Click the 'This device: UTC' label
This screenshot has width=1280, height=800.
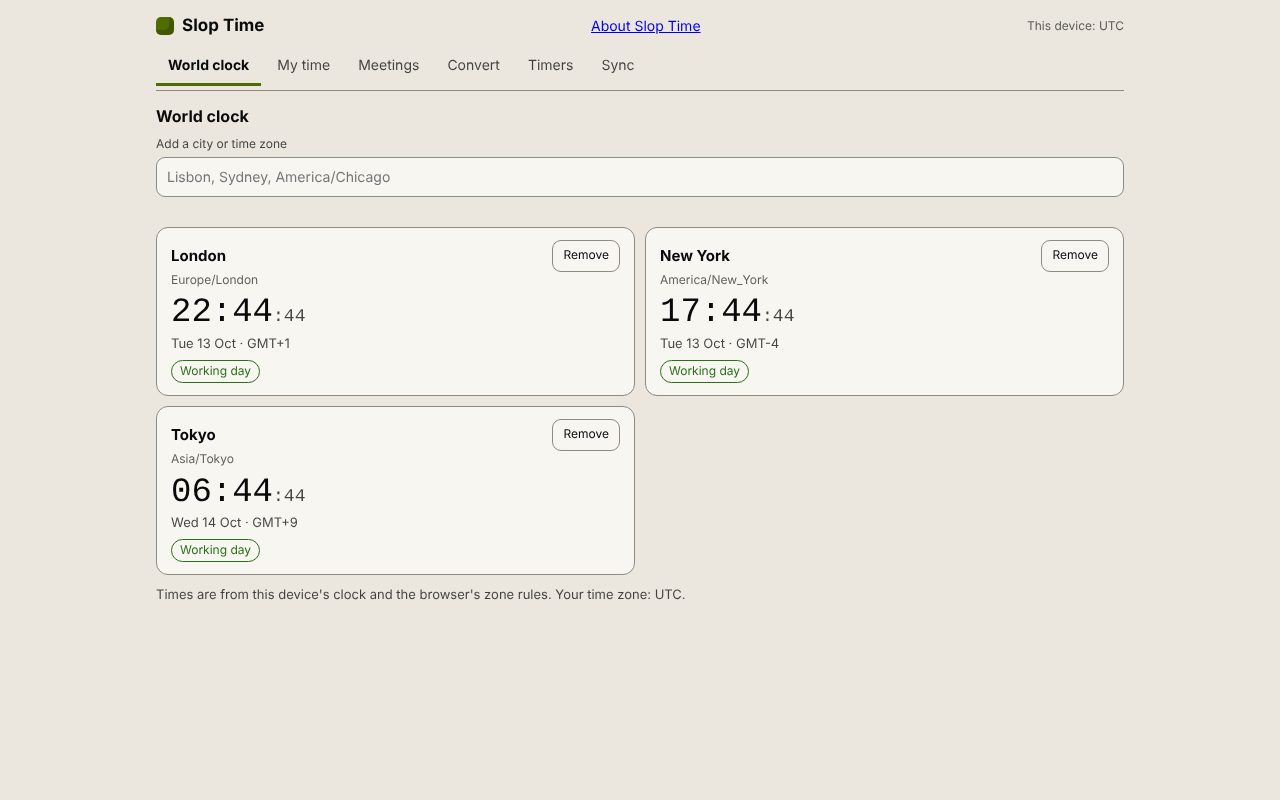click(x=1075, y=26)
